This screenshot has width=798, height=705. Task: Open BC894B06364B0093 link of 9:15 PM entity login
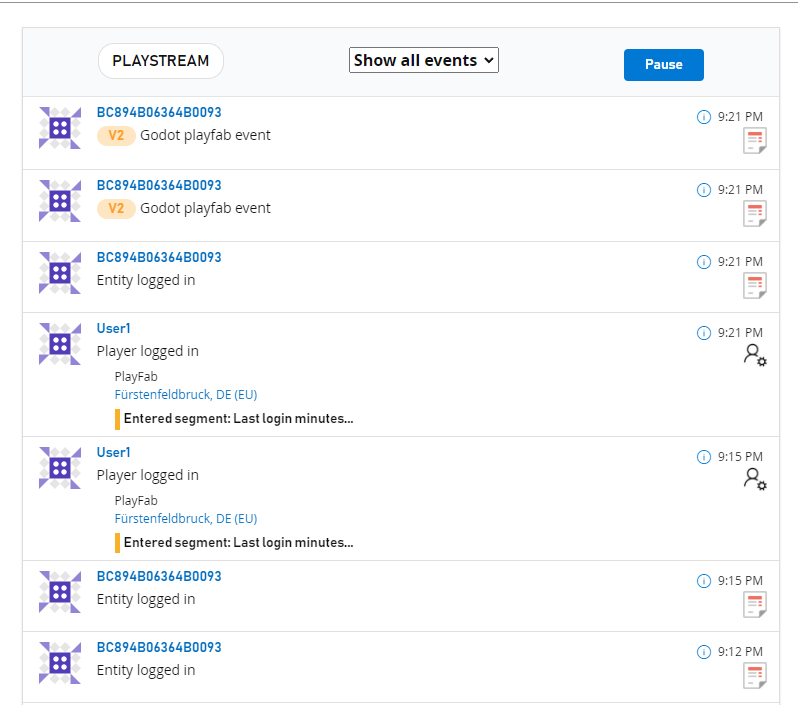(159, 576)
